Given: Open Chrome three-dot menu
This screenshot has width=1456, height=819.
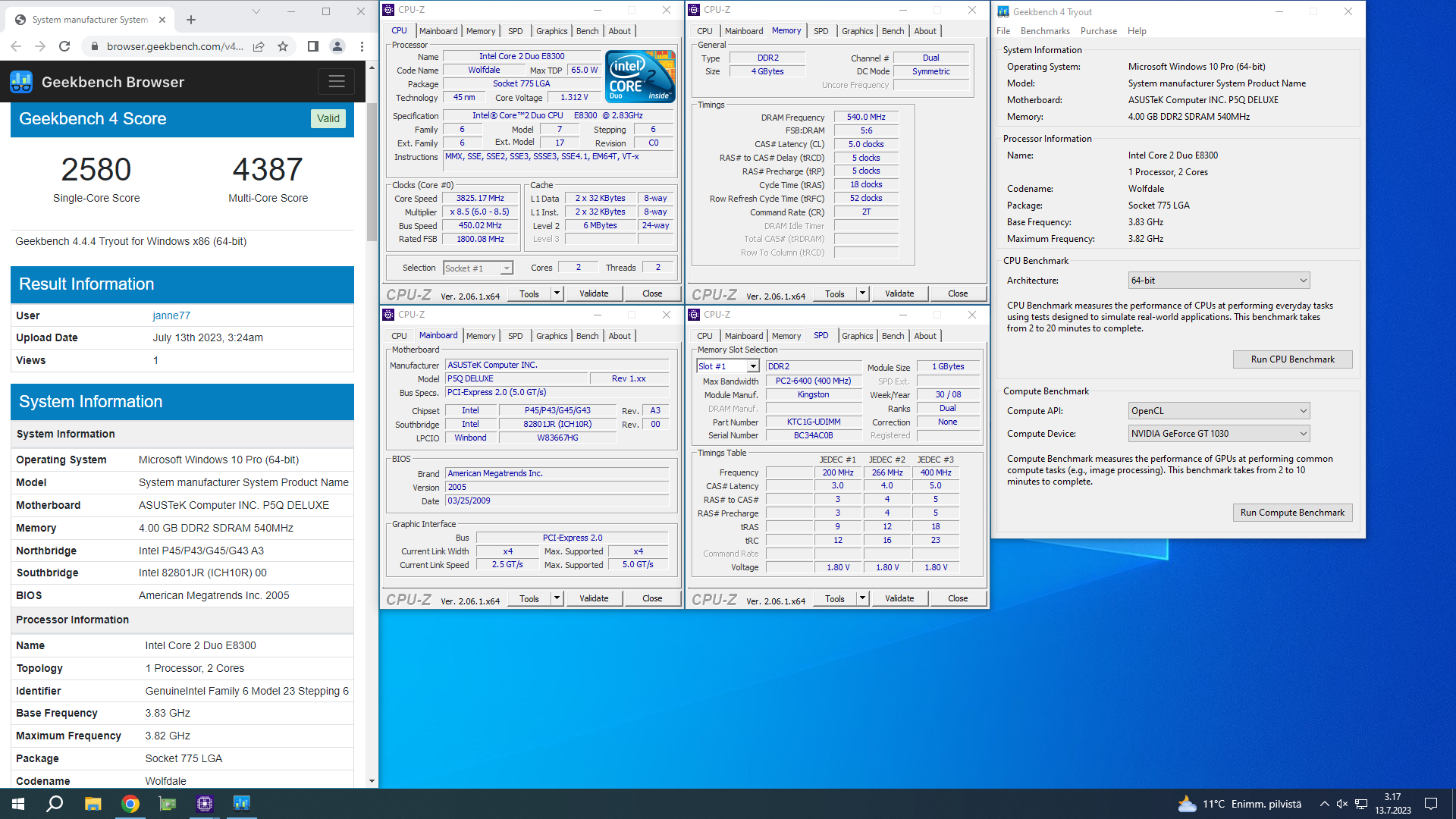Looking at the screenshot, I should (x=362, y=46).
